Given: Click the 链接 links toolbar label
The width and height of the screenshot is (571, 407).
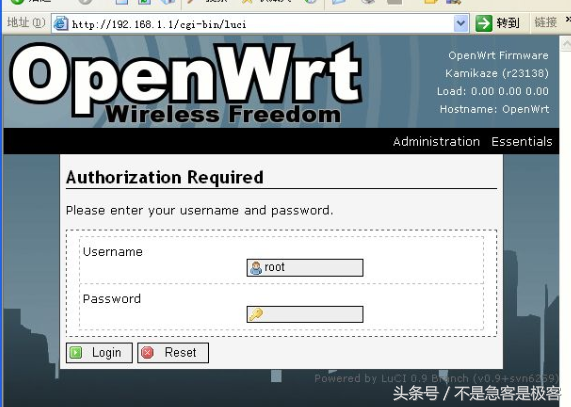Looking at the screenshot, I should (546, 23).
